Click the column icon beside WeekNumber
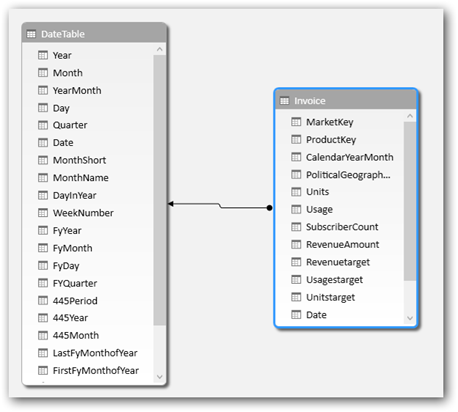 click(x=43, y=213)
